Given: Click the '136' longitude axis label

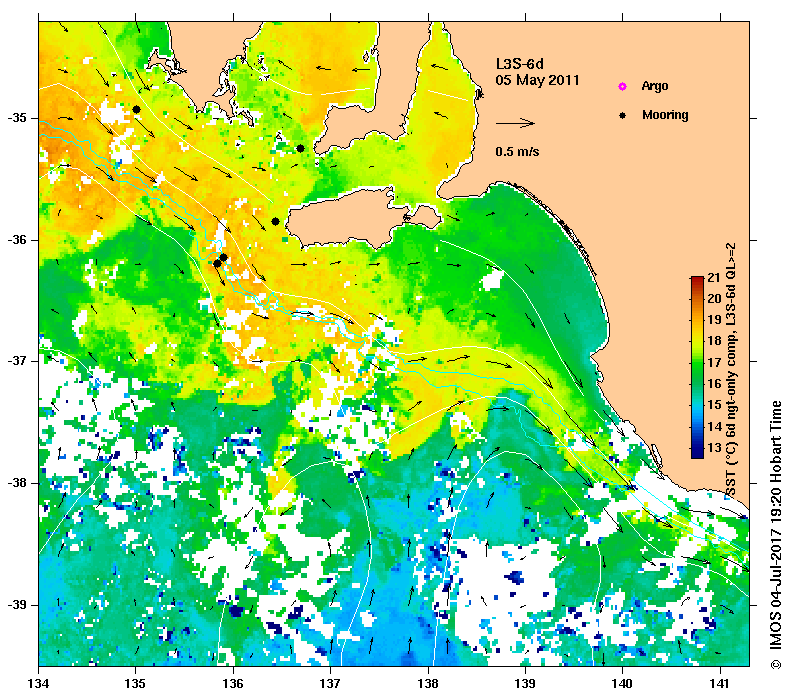Looking at the screenshot, I should pos(233,684).
